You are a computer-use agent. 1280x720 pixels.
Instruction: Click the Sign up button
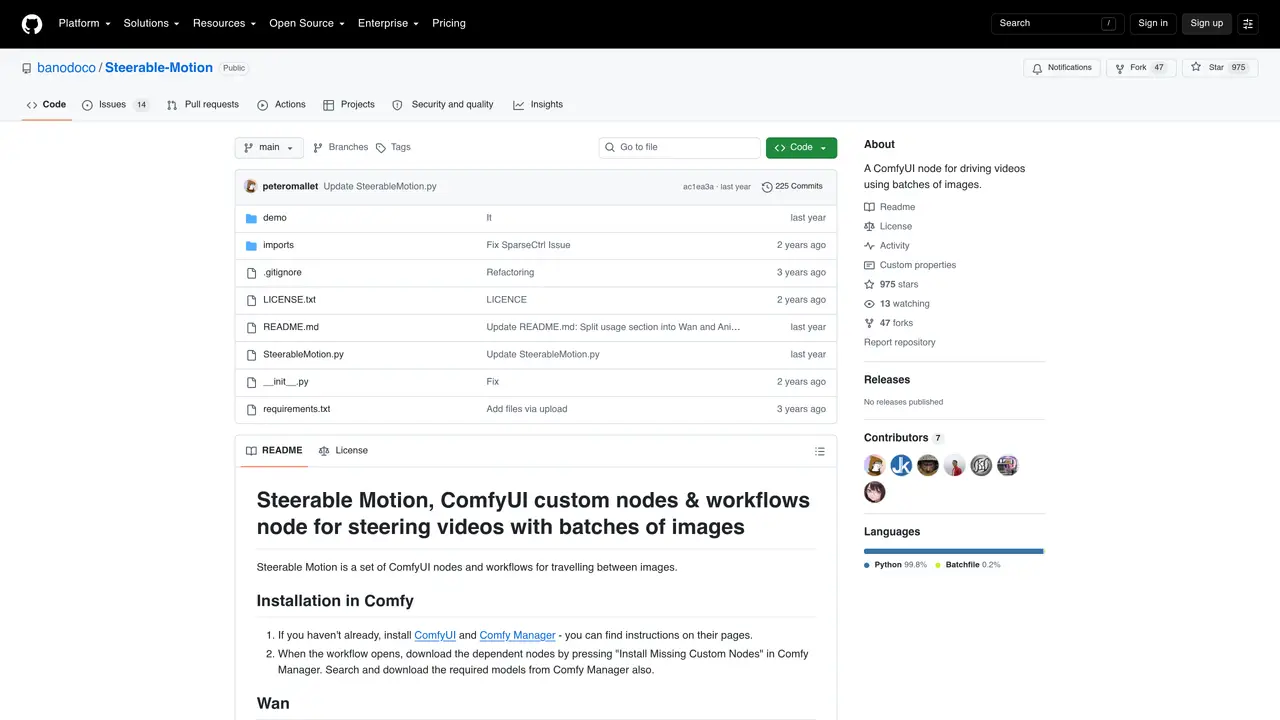[x=1206, y=23]
